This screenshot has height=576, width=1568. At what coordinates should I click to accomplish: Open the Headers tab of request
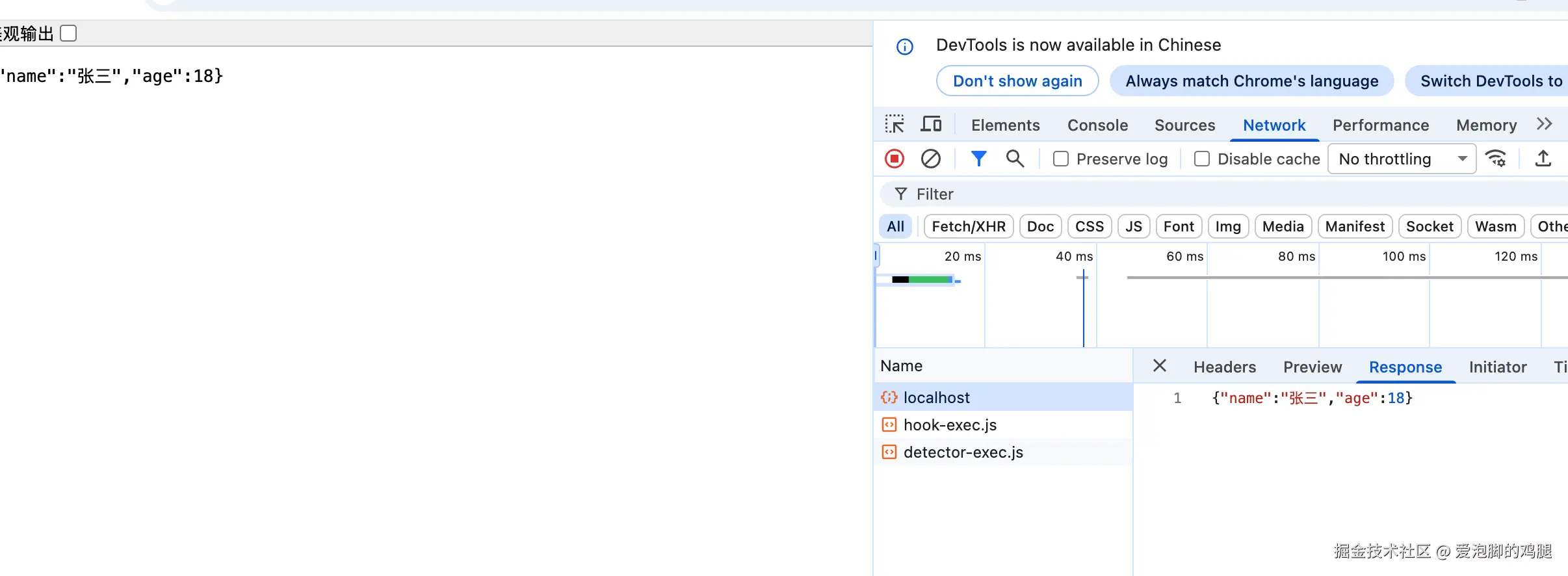[1225, 367]
